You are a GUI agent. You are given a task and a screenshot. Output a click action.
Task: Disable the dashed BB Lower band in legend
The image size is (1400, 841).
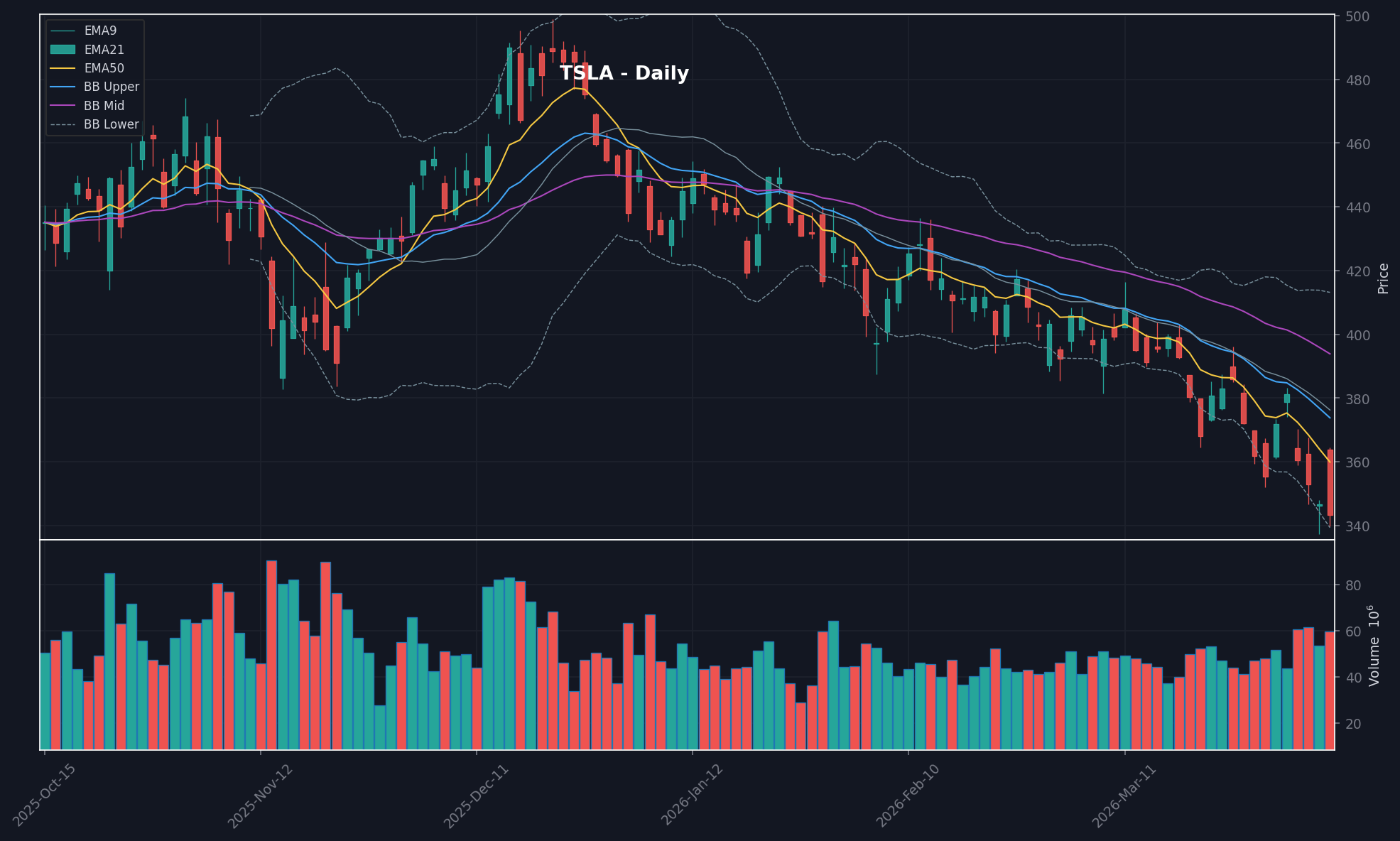coord(111,124)
